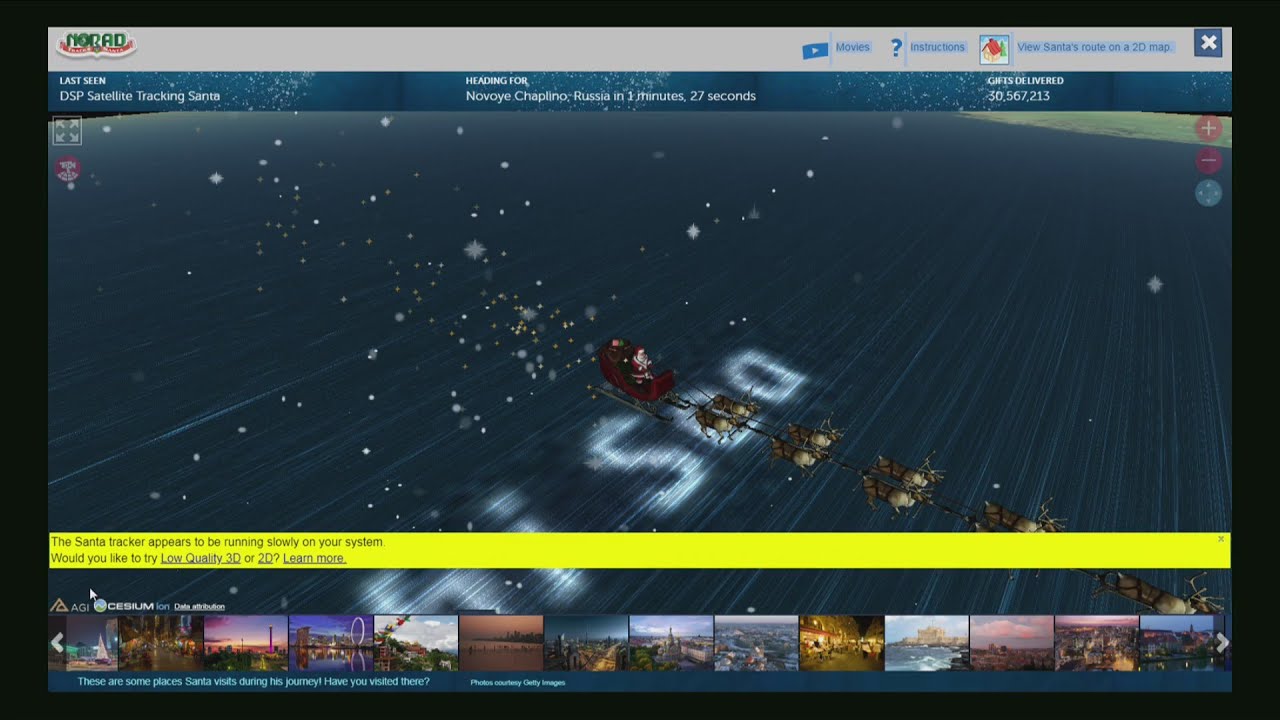This screenshot has width=1280, height=720.
Task: Open the dusk cityscape lights thumbnail
Action: 1096,643
